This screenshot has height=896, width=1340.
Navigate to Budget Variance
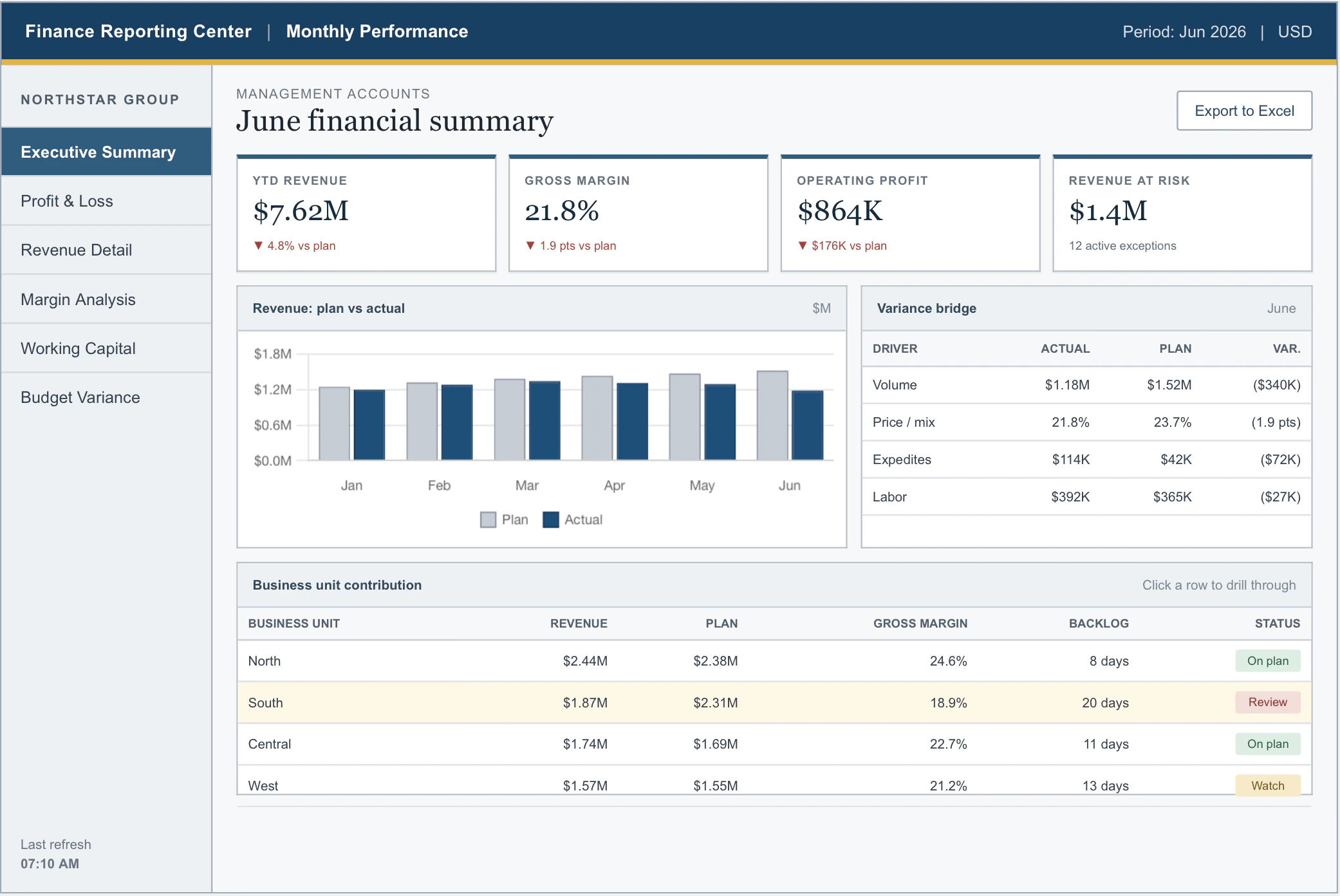pyautogui.click(x=106, y=397)
